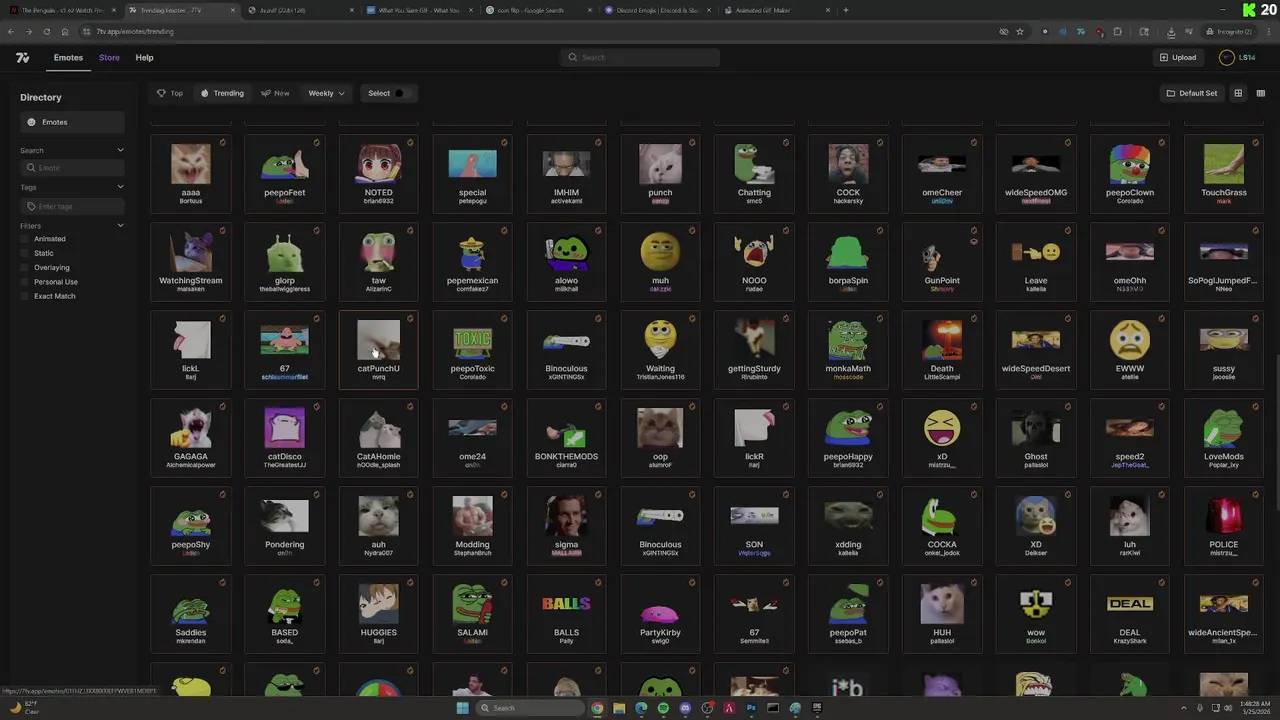
Task: Focus the Enter tags field
Action: pyautogui.click(x=72, y=206)
